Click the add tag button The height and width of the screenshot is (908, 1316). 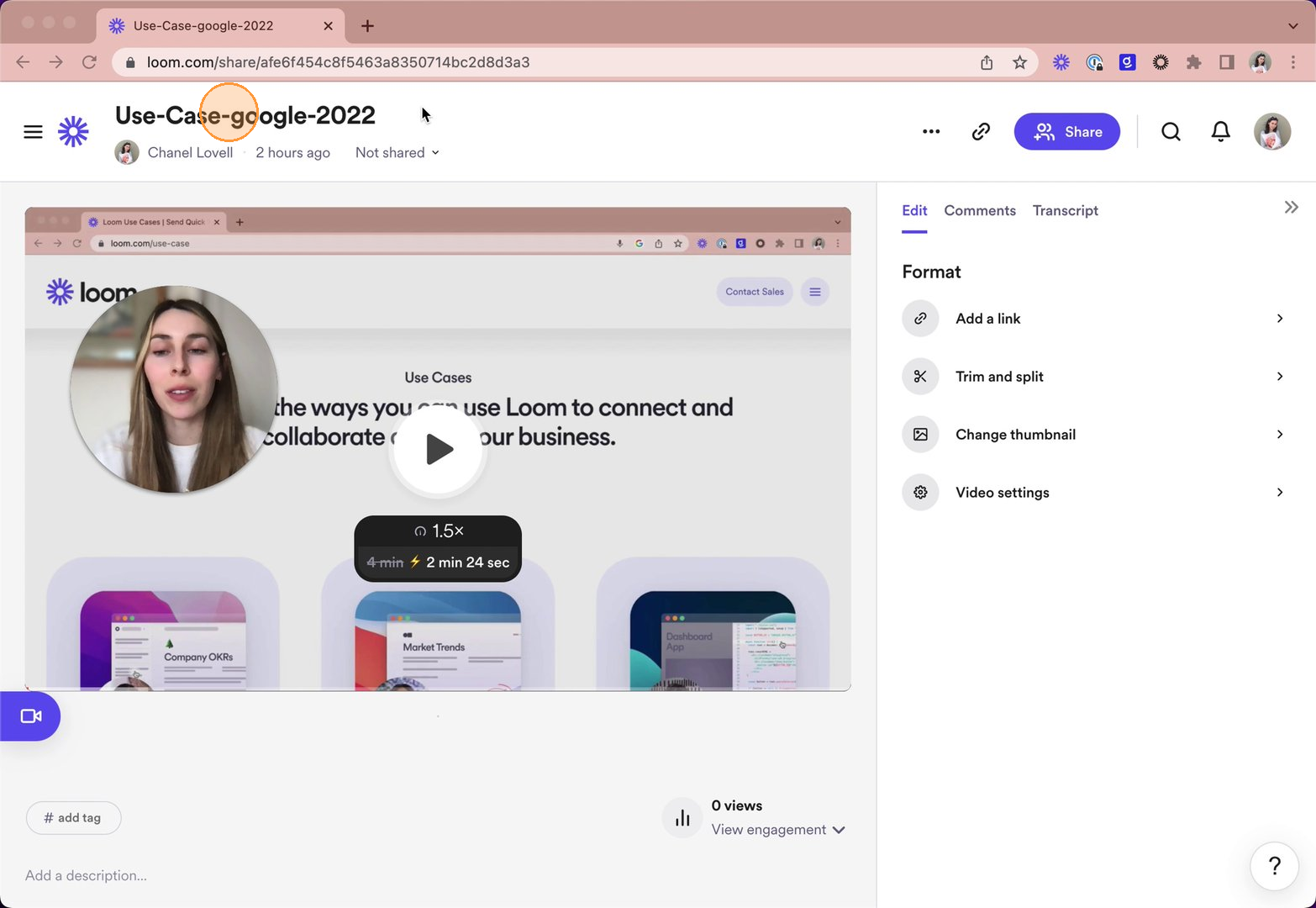(73, 818)
